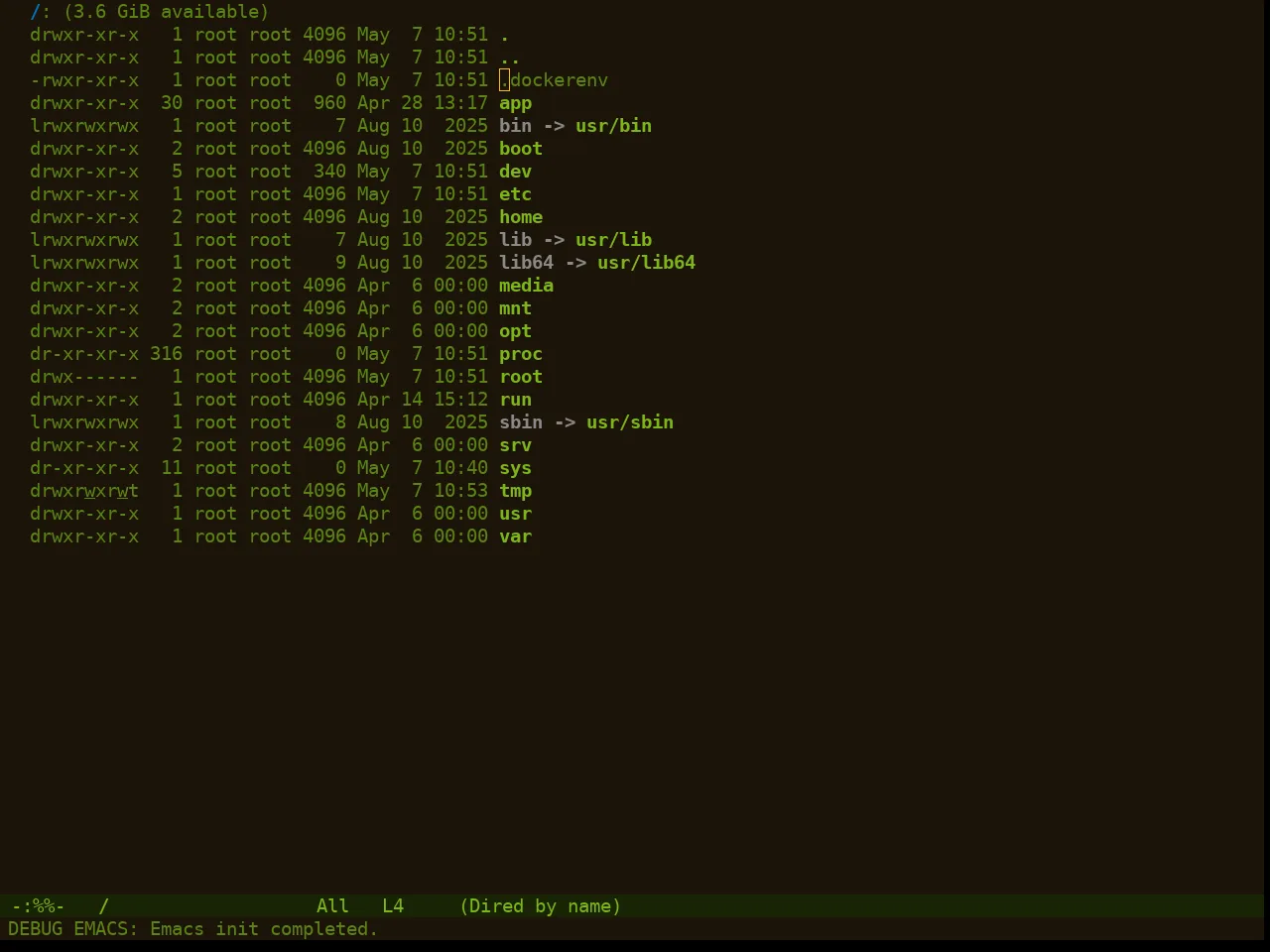Open the etc directory
Screen dimensions: 1270x952
point(515,194)
